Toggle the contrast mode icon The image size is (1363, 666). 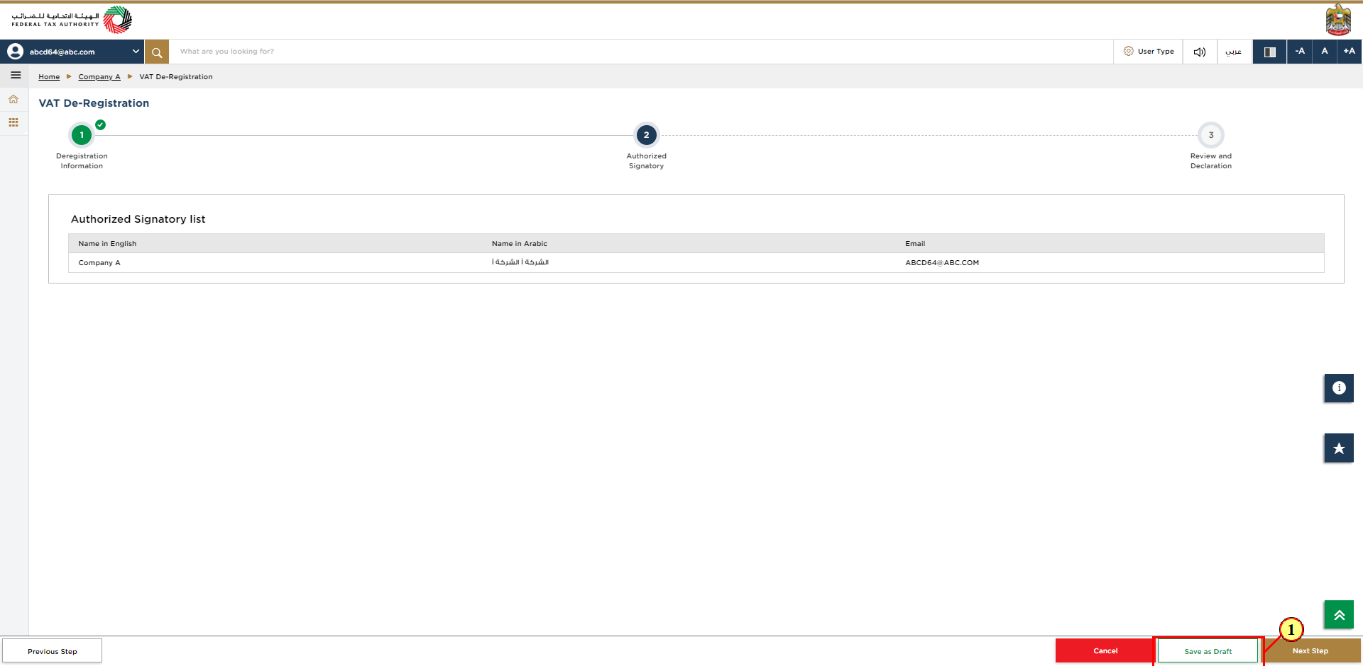[1270, 51]
